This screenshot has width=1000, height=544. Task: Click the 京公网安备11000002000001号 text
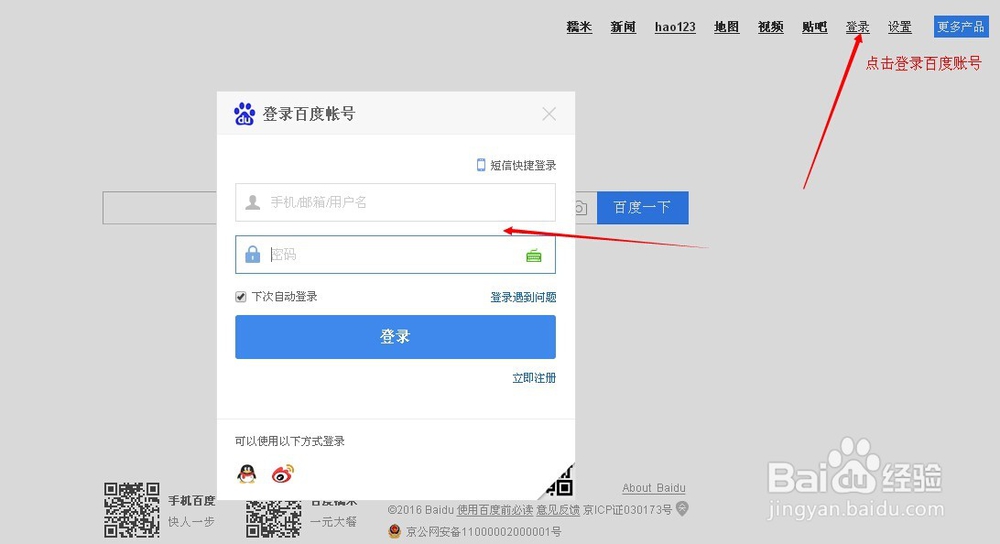(x=483, y=532)
